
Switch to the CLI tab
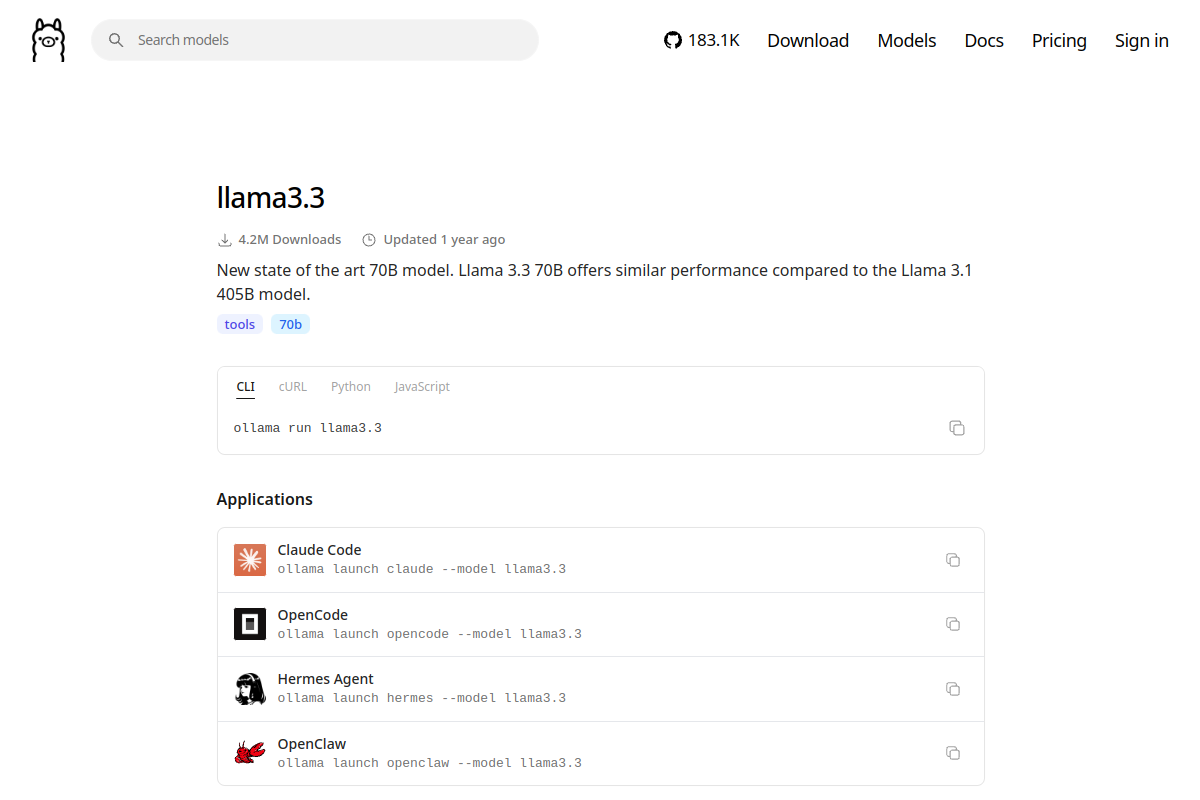pos(246,387)
